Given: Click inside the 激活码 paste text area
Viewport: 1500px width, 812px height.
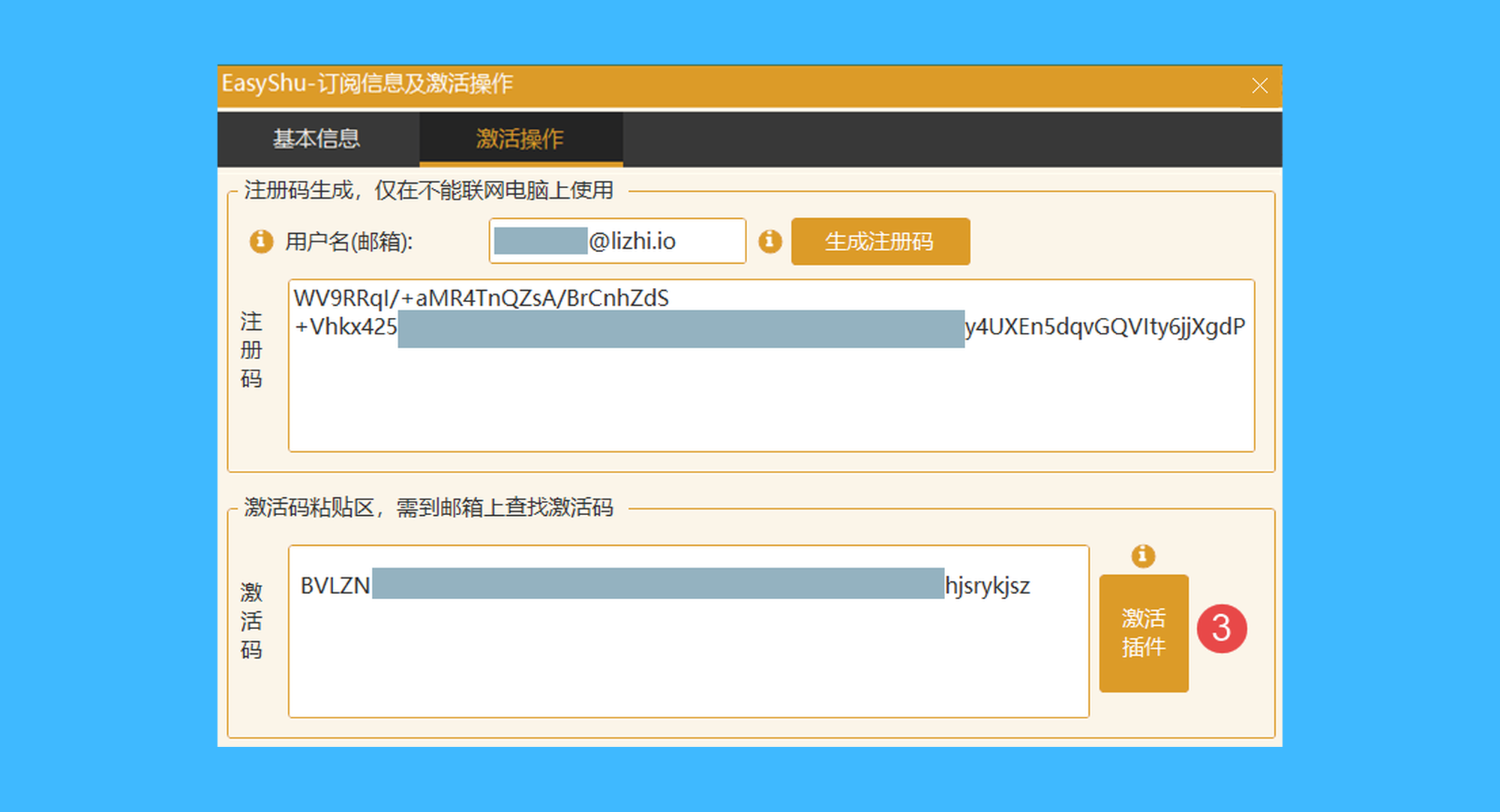Looking at the screenshot, I should (688, 631).
